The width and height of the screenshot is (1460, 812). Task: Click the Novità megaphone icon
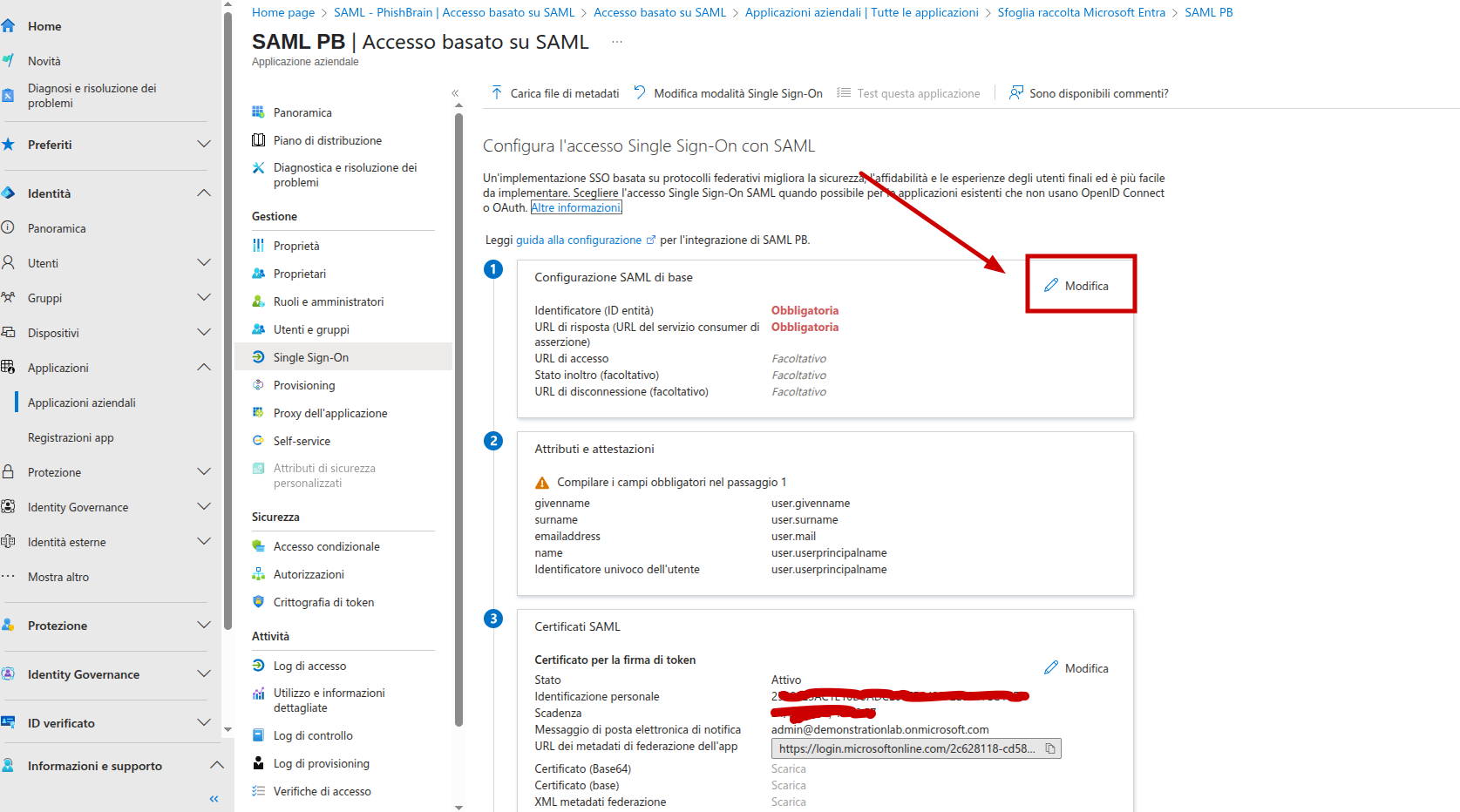(x=8, y=61)
